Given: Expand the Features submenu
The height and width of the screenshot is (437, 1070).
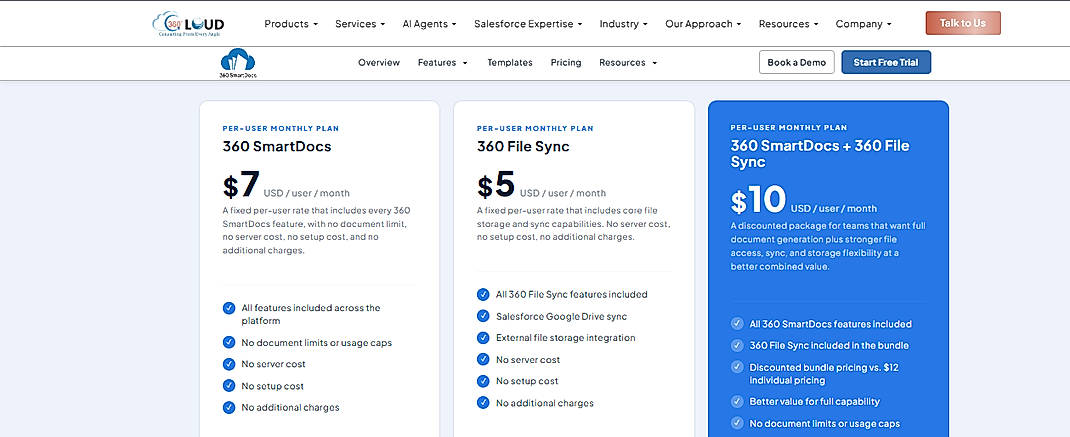Looking at the screenshot, I should click(x=443, y=62).
